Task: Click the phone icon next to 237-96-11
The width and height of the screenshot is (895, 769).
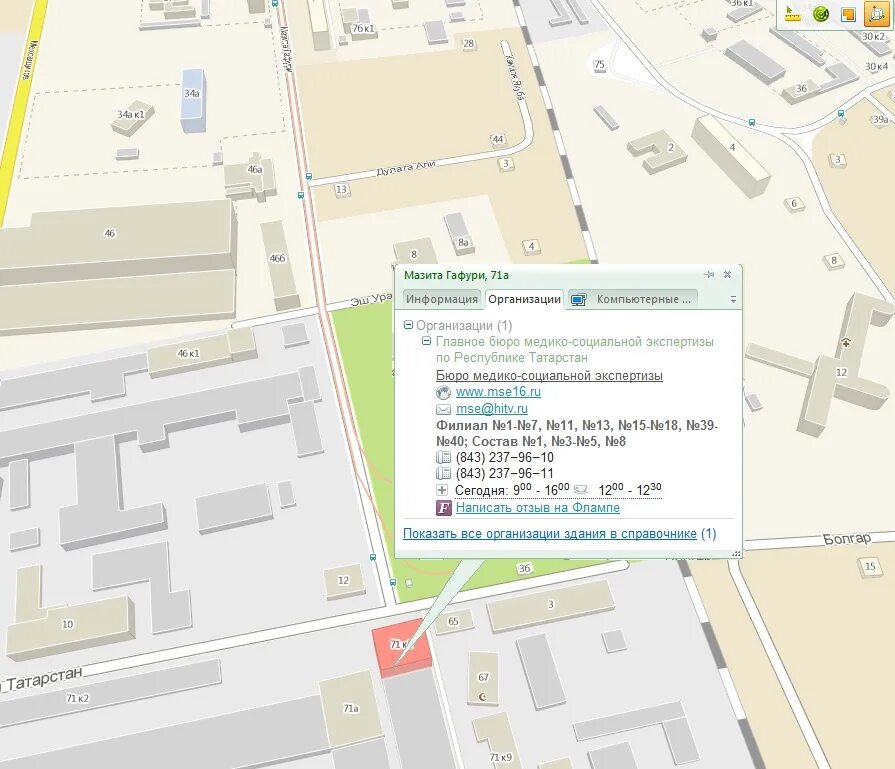Action: tap(443, 473)
